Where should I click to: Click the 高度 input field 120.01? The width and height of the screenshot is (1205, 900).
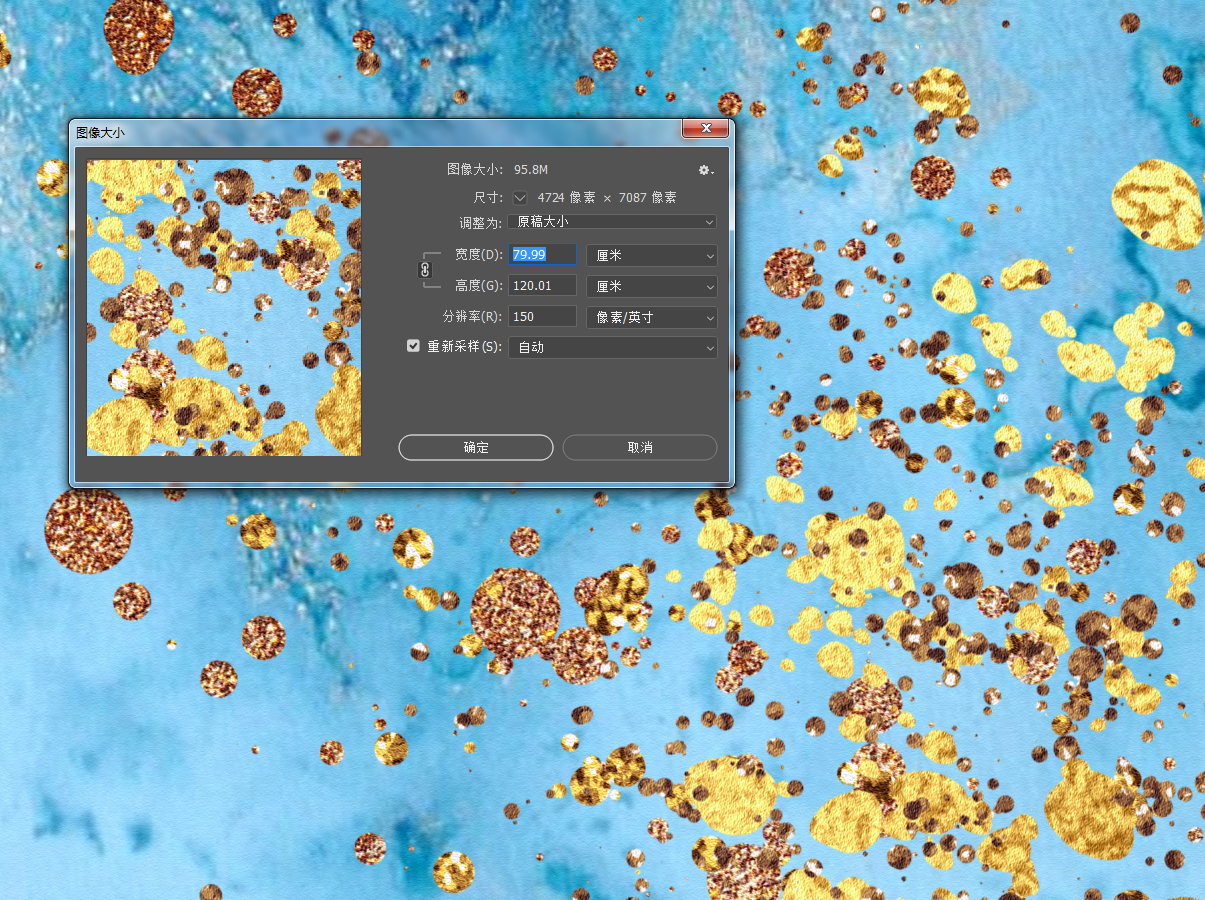(x=542, y=286)
